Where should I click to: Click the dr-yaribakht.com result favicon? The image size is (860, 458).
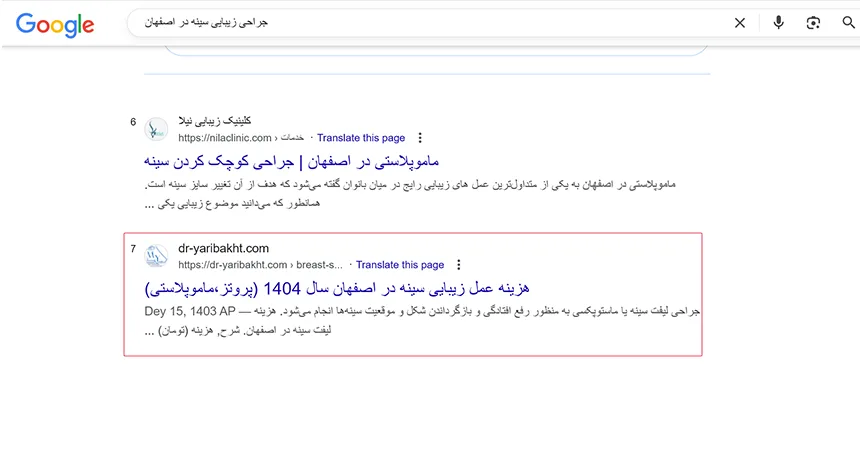pyautogui.click(x=156, y=256)
